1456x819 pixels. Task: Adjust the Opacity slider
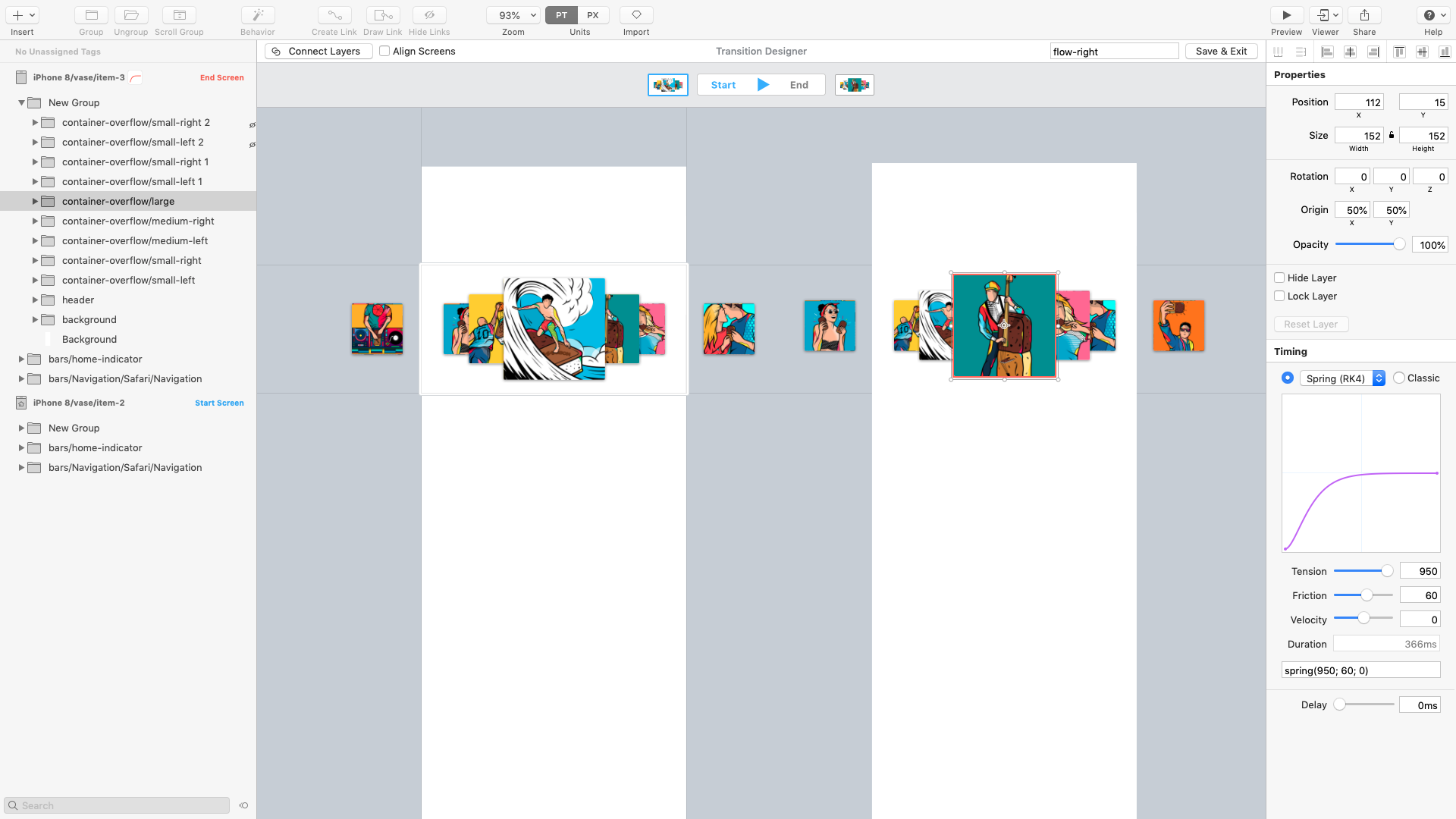click(1399, 244)
